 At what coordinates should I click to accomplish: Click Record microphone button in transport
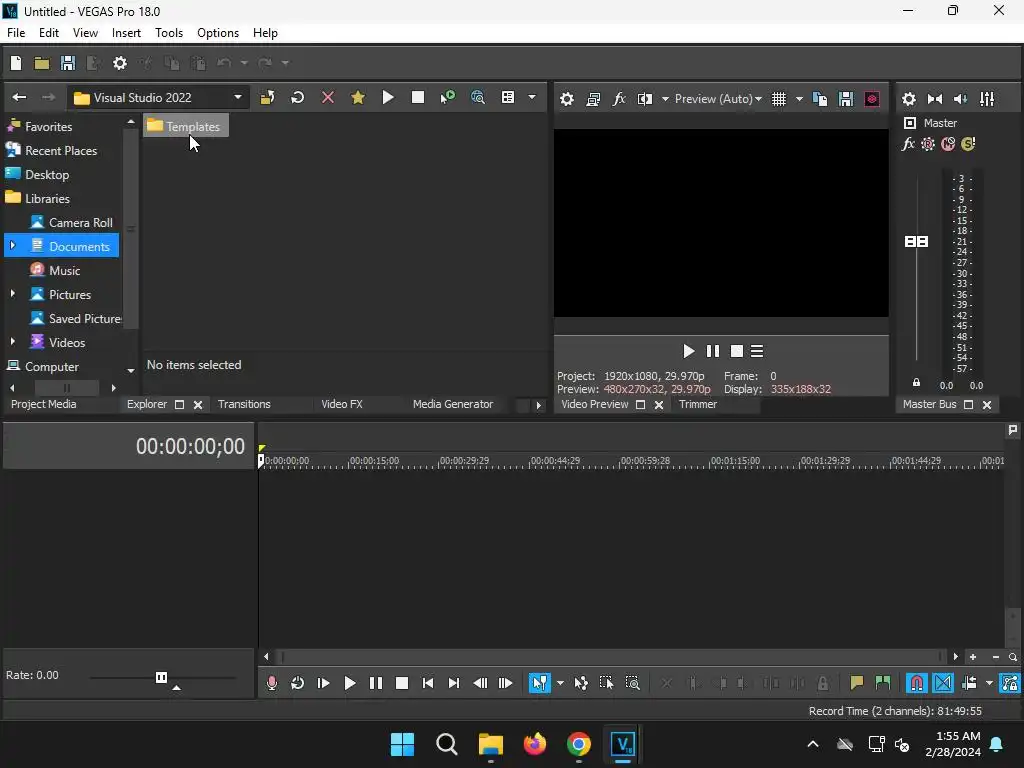[x=272, y=683]
